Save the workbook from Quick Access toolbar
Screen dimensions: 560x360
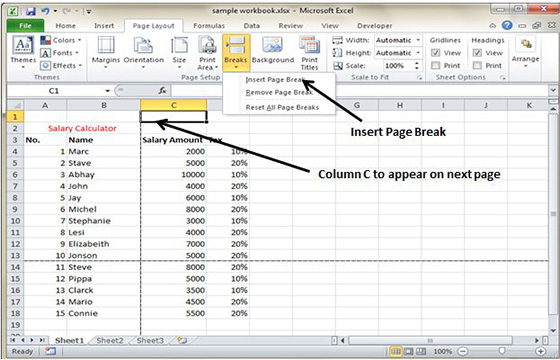click(31, 11)
